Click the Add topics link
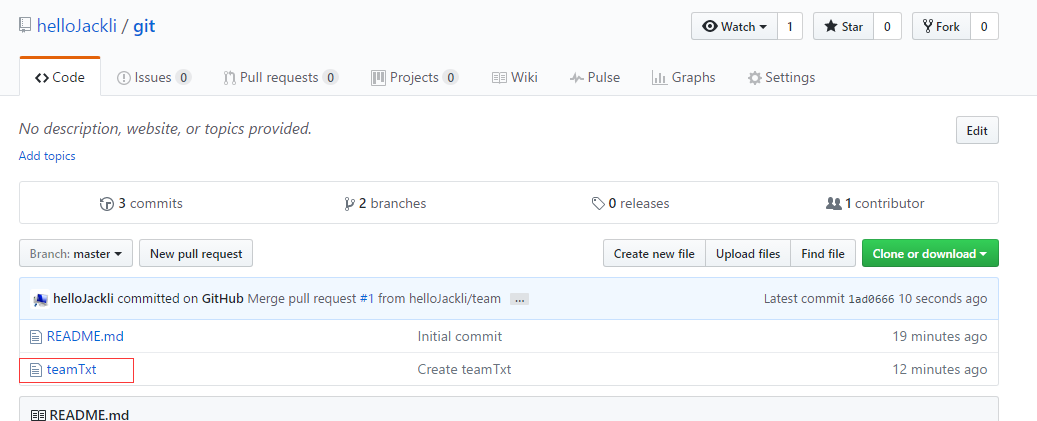This screenshot has width=1037, height=421. pyautogui.click(x=47, y=156)
